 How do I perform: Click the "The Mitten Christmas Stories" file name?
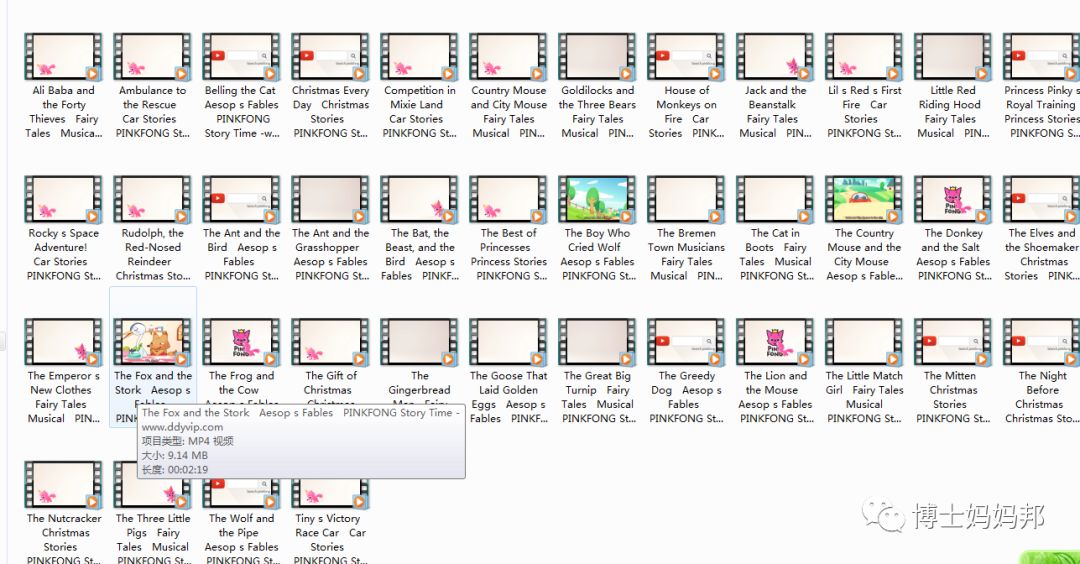953,397
